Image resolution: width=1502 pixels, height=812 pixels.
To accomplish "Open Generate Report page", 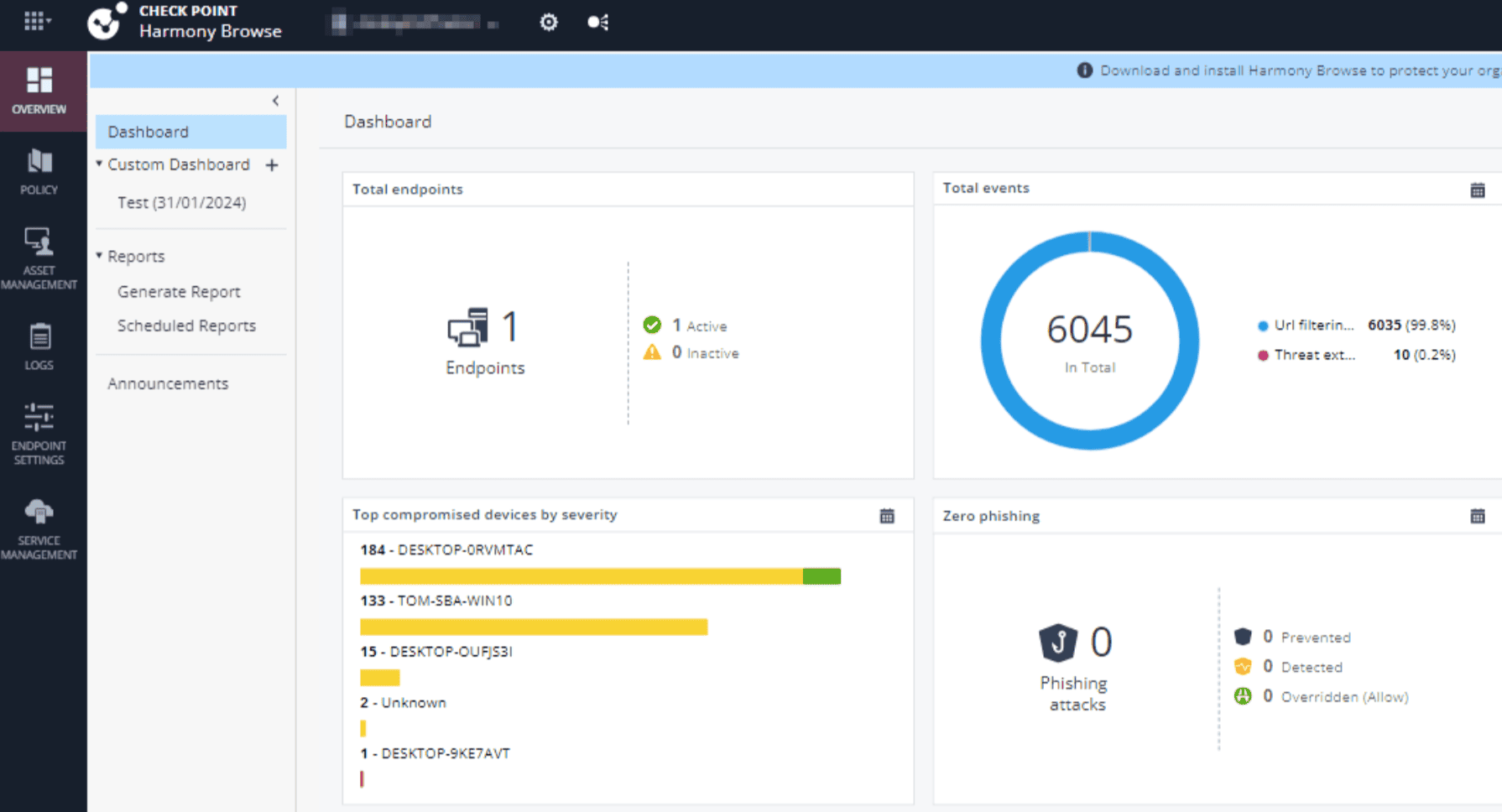I will pos(179,292).
